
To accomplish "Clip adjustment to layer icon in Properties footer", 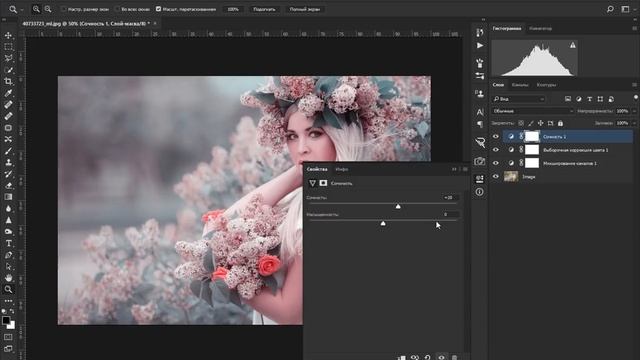I will point(401,357).
